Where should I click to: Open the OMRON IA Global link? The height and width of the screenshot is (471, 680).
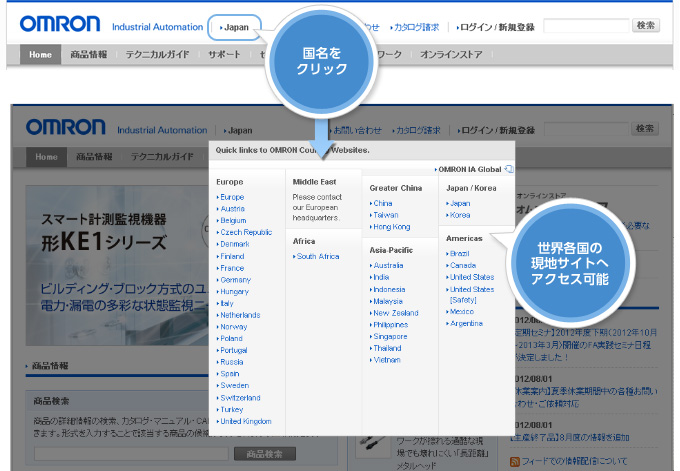[468, 170]
